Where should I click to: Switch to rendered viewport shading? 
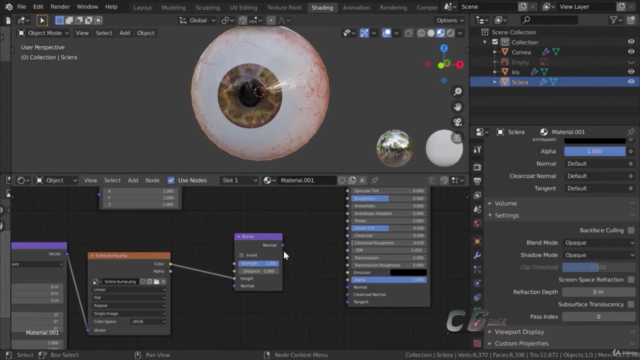451,33
